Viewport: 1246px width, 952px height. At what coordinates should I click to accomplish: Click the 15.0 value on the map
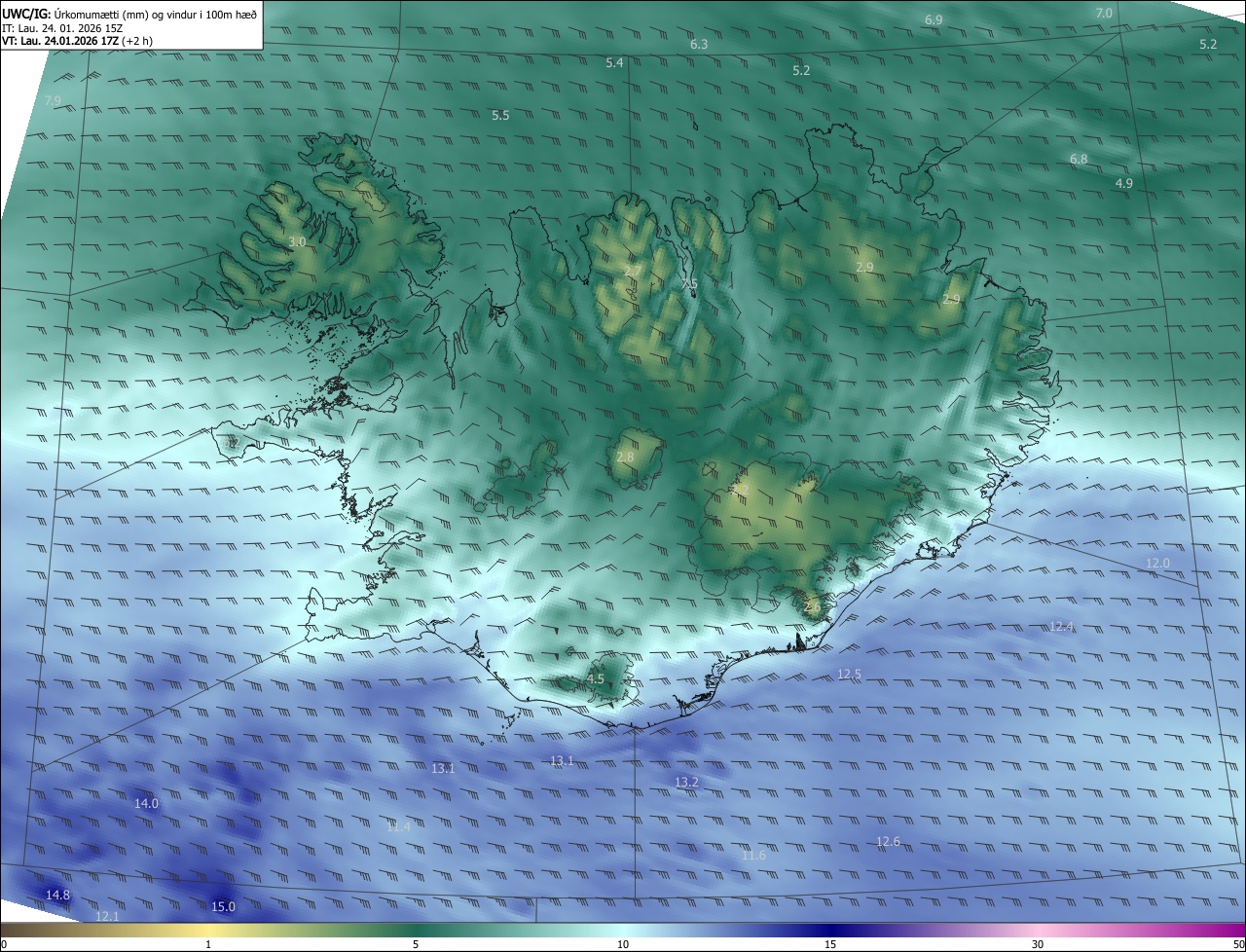click(x=223, y=906)
